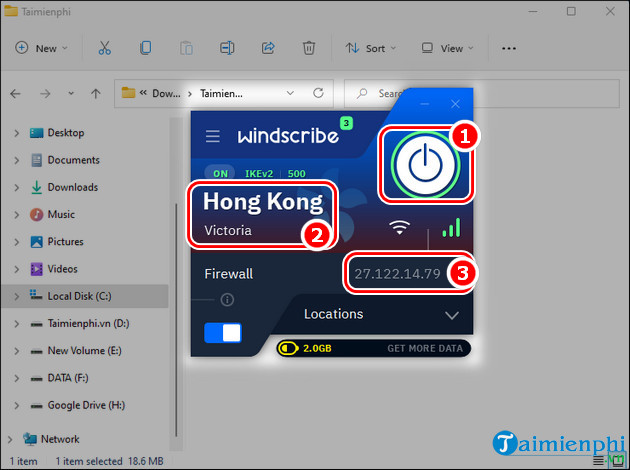Viewport: 630px width, 470px height.
Task: Minimize the Windscribe window
Action: (x=425, y=104)
